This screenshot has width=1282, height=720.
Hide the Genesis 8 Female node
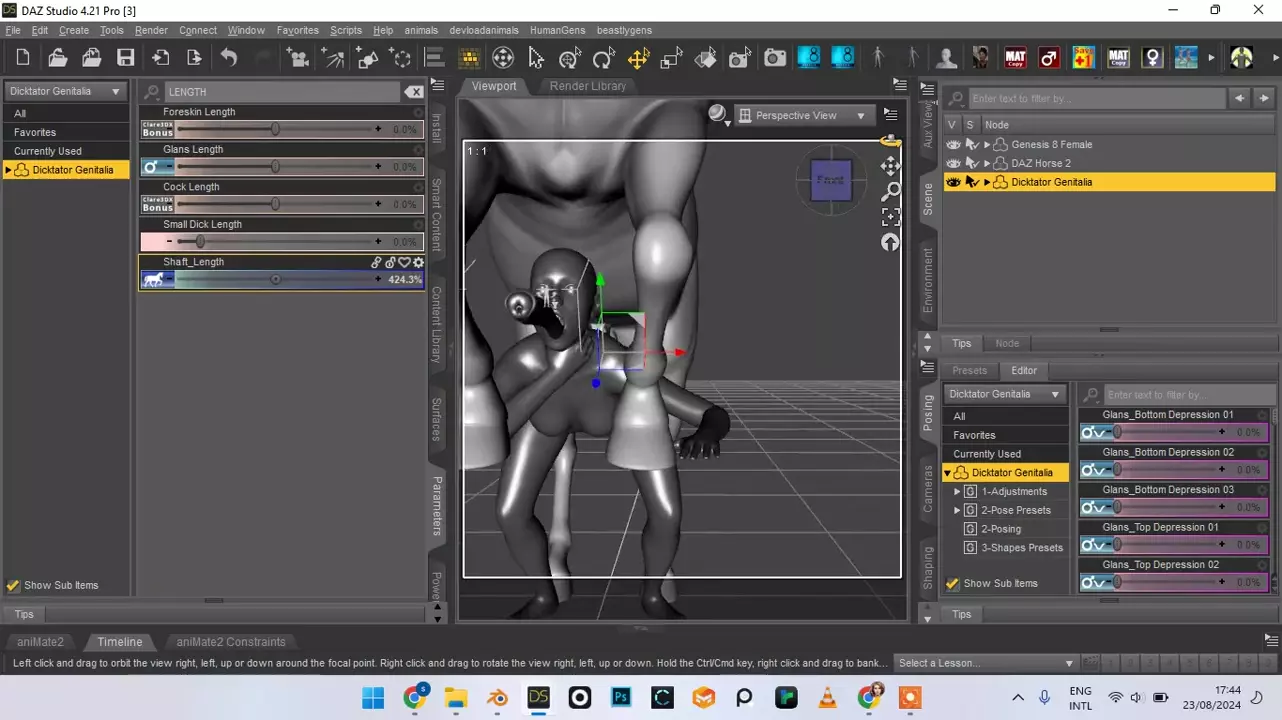pyautogui.click(x=953, y=145)
